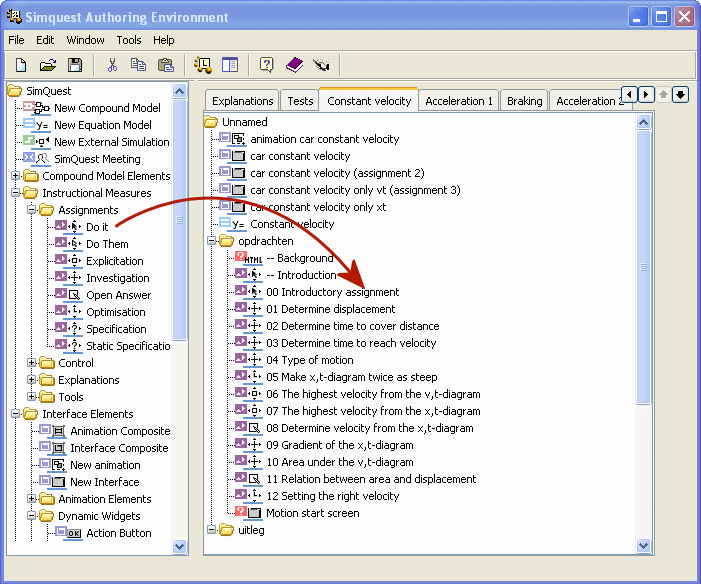The image size is (701, 584).
Task: Click the left tab navigation arrow
Action: point(629,94)
